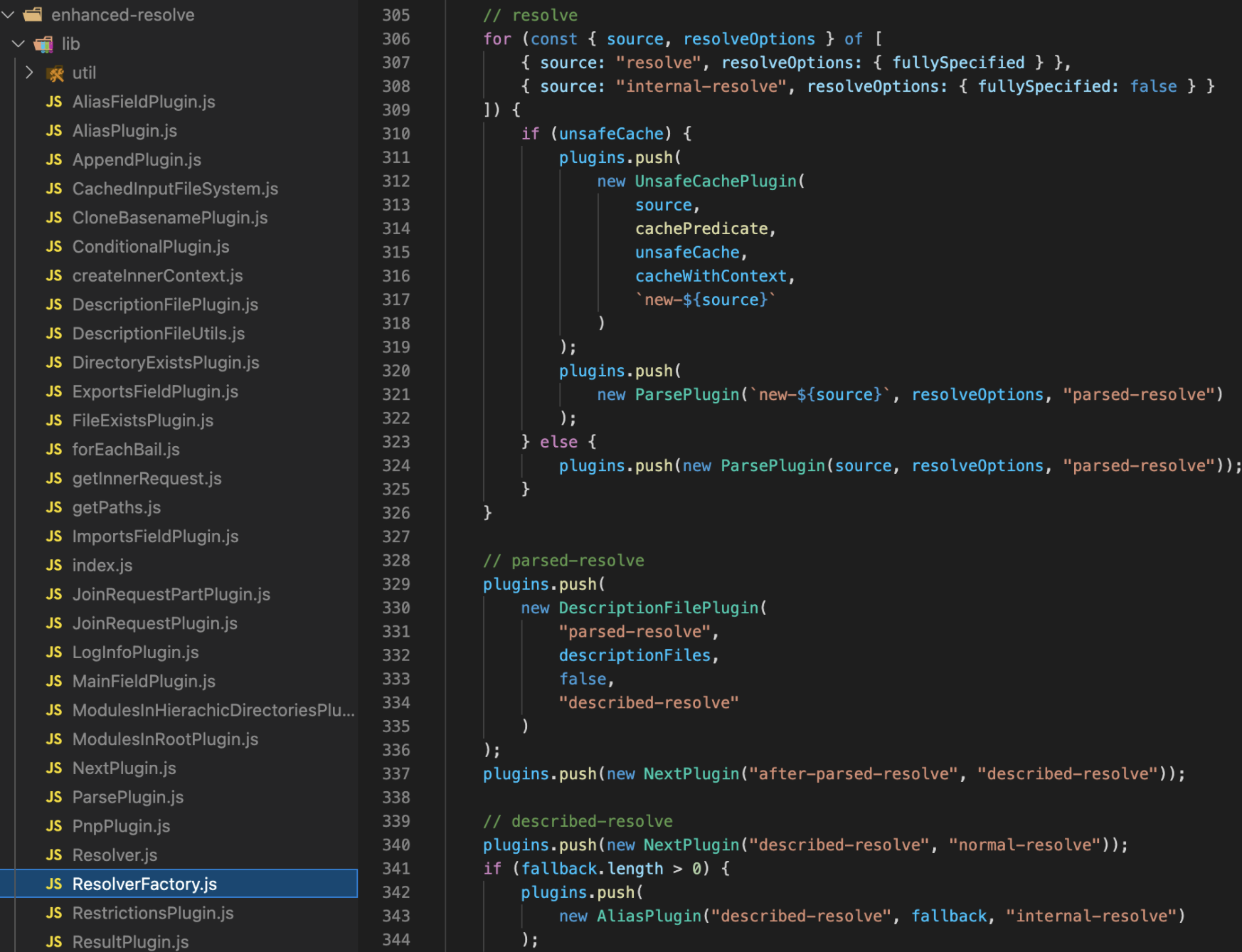
Task: Click JS icon beside AliasPlugin.js
Action: [54, 131]
